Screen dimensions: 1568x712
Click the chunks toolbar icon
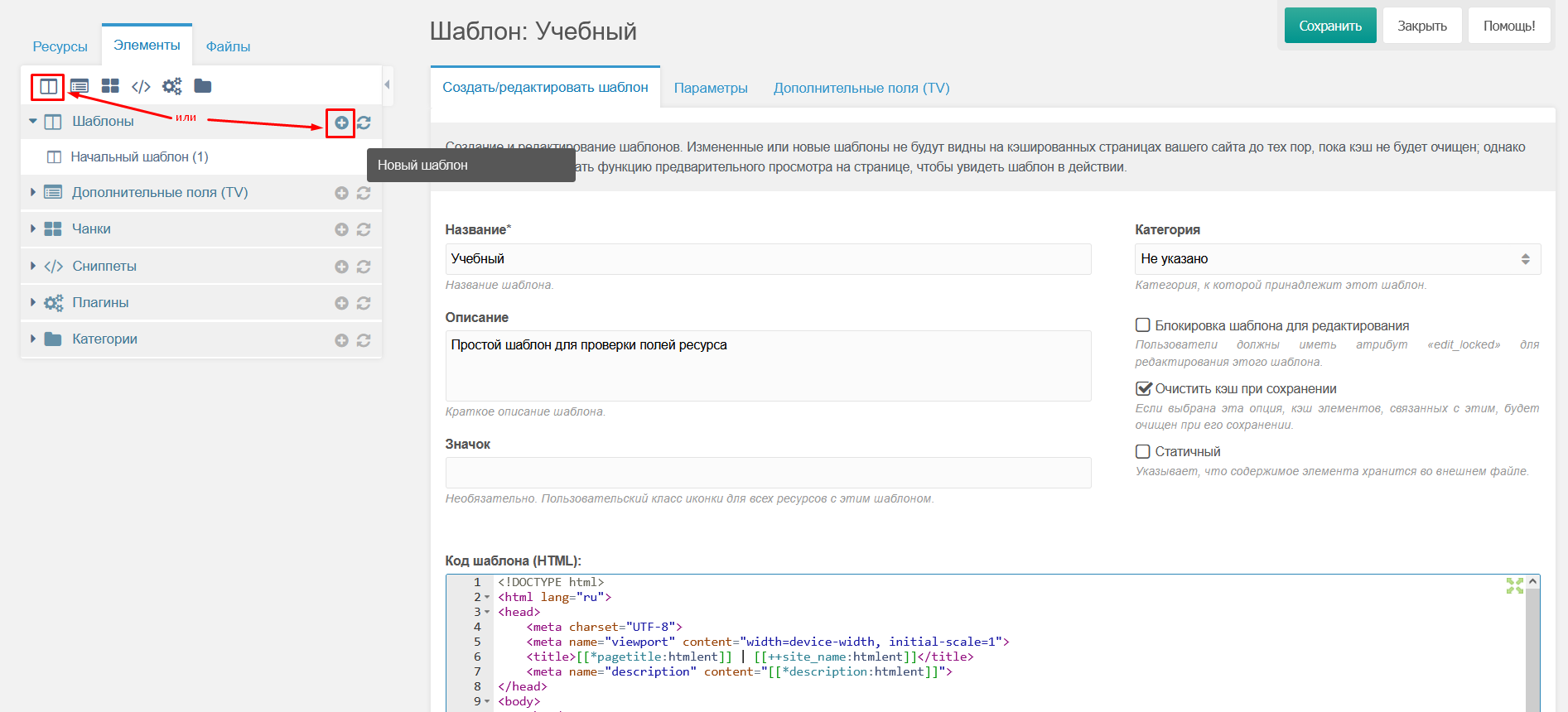[110, 86]
